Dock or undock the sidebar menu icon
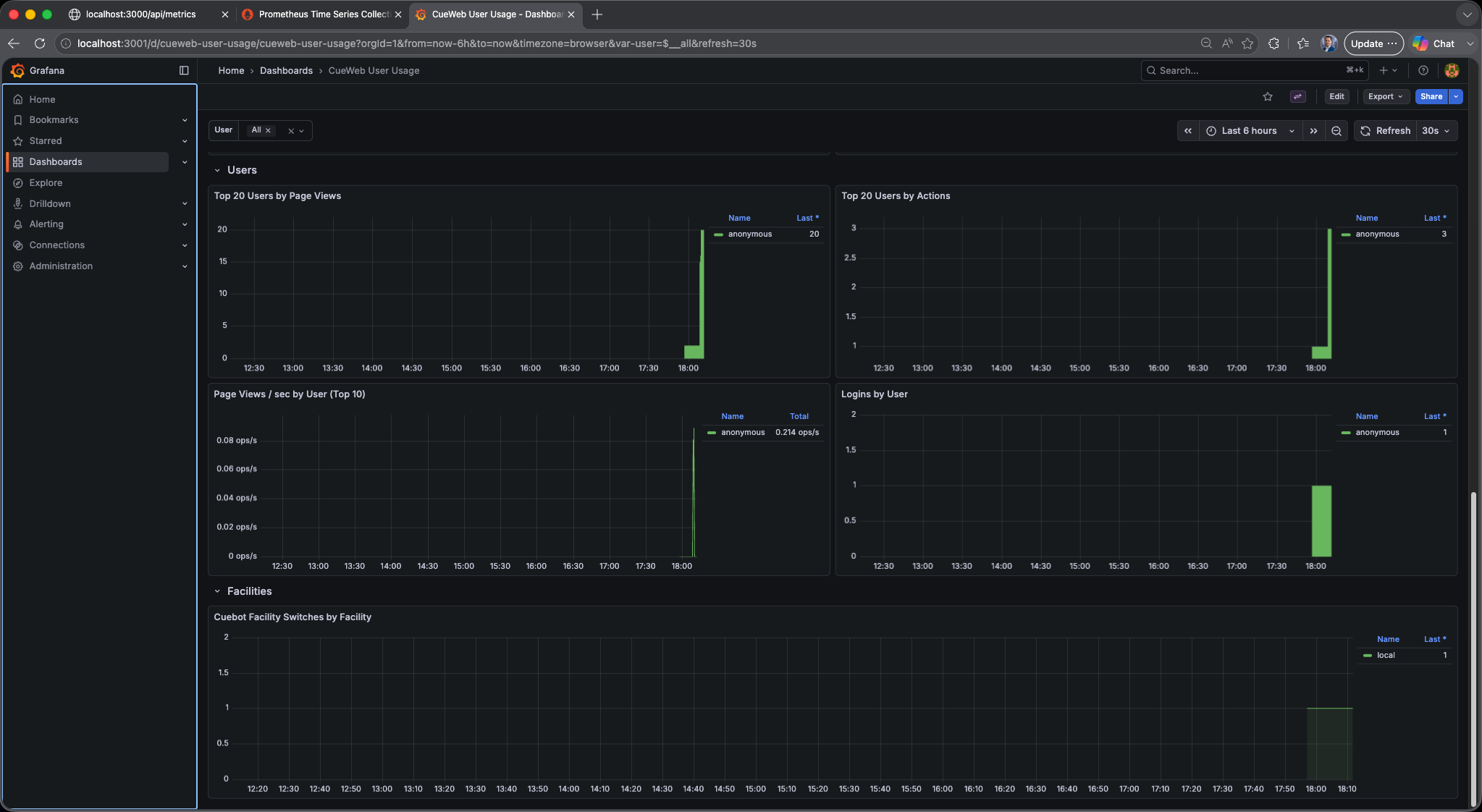The height and width of the screenshot is (812, 1482). [184, 70]
